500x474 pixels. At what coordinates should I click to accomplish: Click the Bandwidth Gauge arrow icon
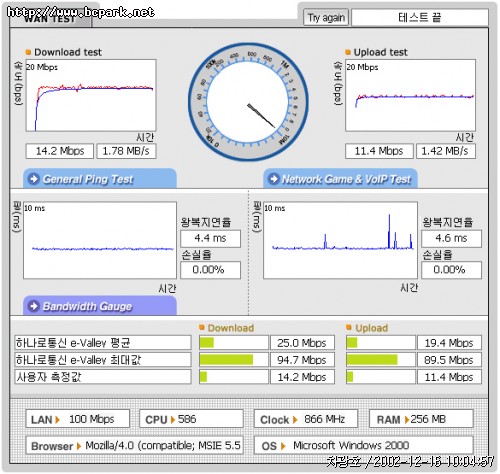coord(34,306)
